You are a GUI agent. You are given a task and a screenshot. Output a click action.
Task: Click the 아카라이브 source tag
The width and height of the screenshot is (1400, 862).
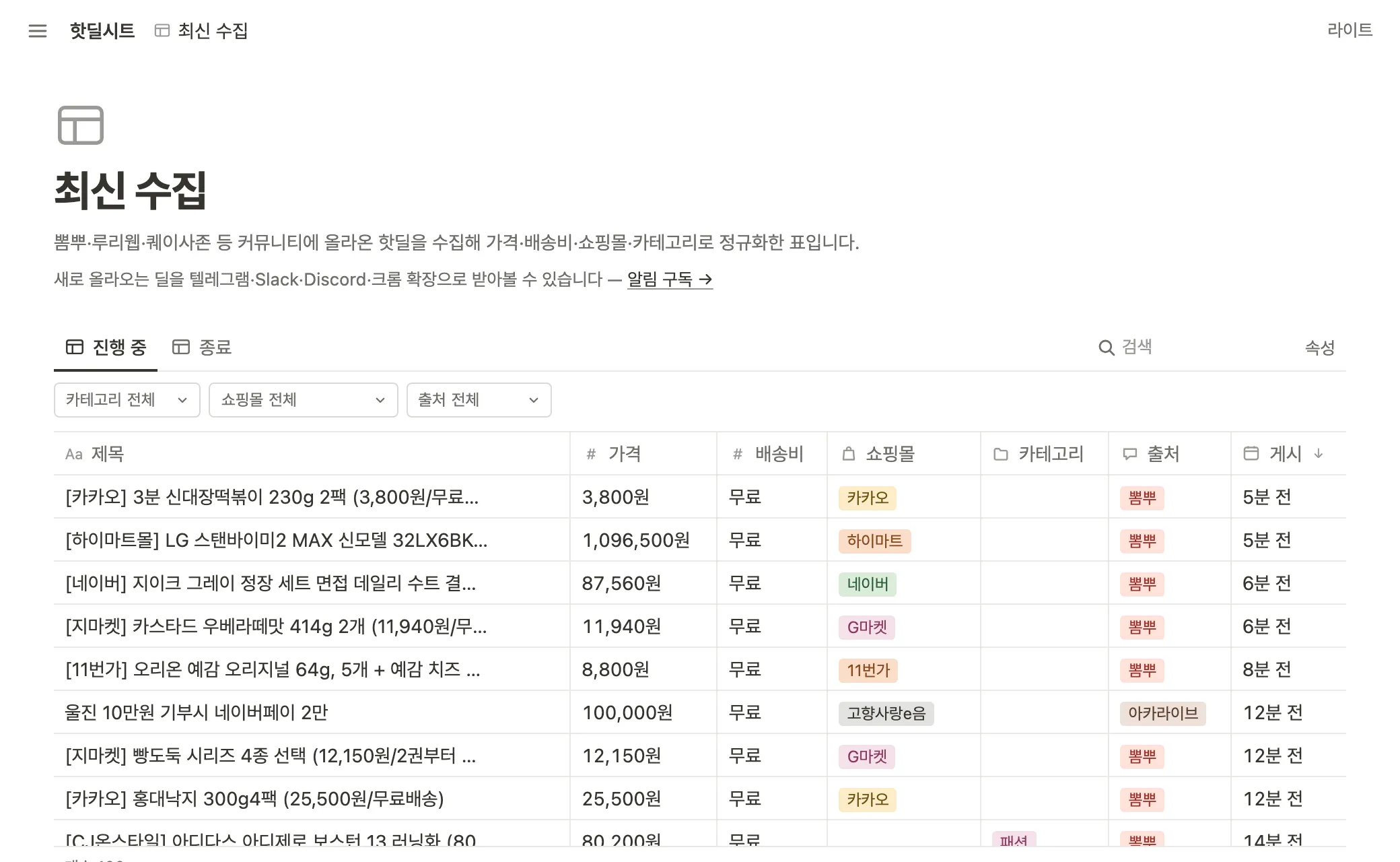[x=1163, y=714]
